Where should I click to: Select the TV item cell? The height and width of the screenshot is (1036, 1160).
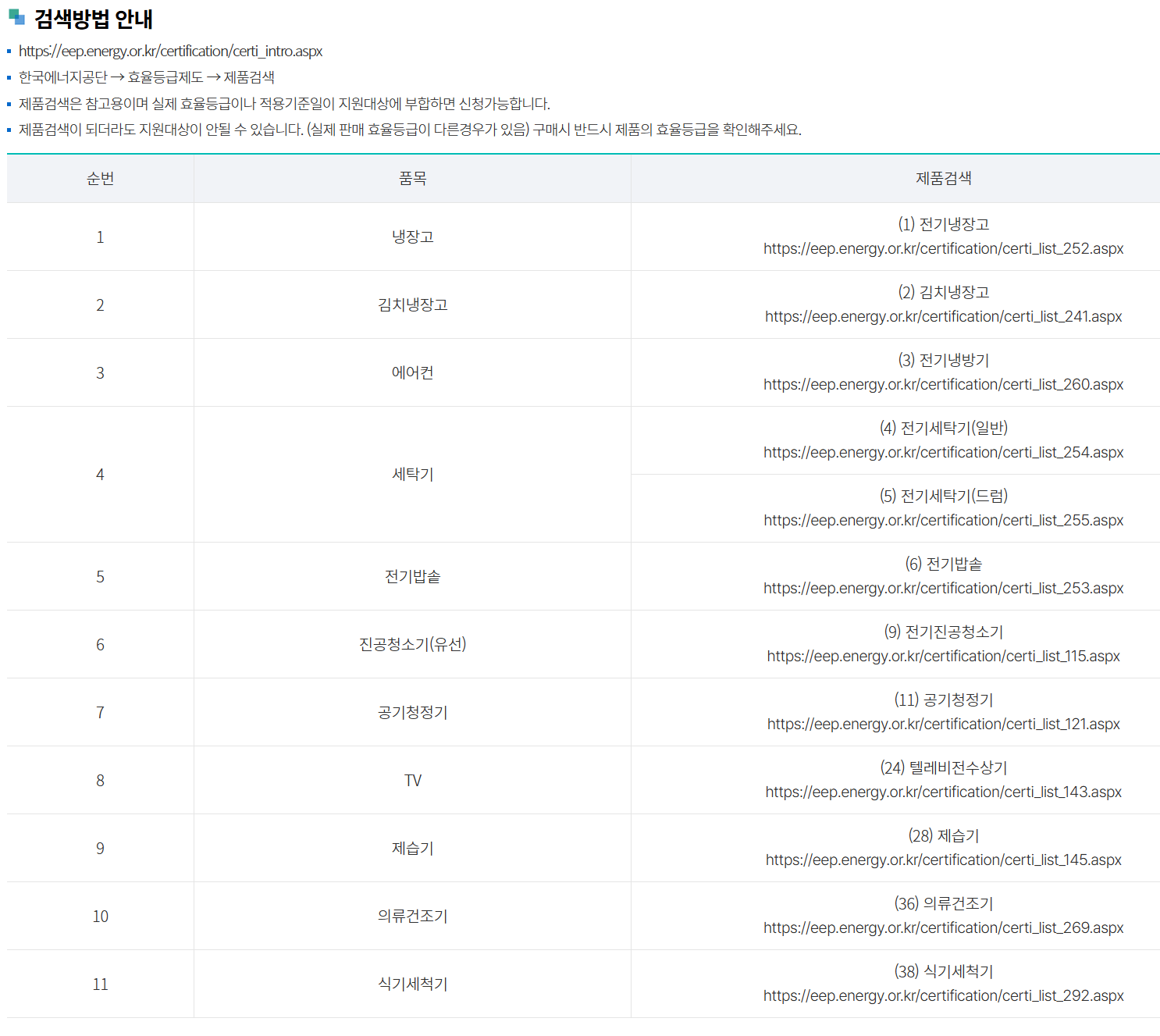tap(412, 780)
